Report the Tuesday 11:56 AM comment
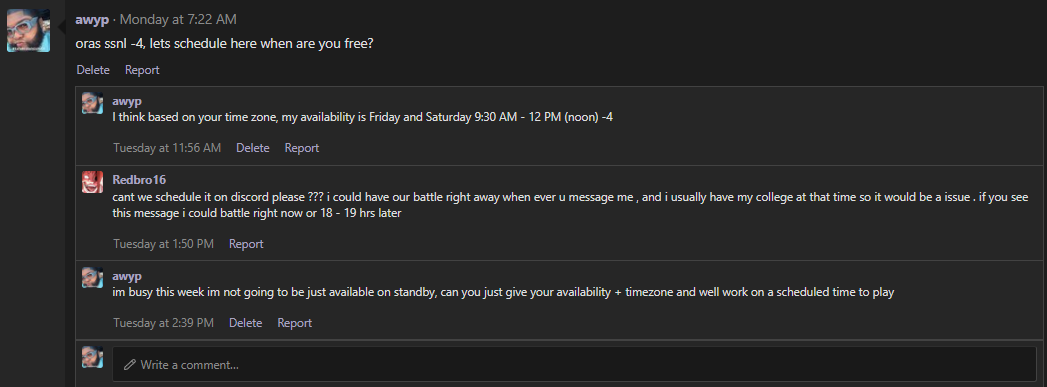1047x387 pixels. (x=302, y=148)
